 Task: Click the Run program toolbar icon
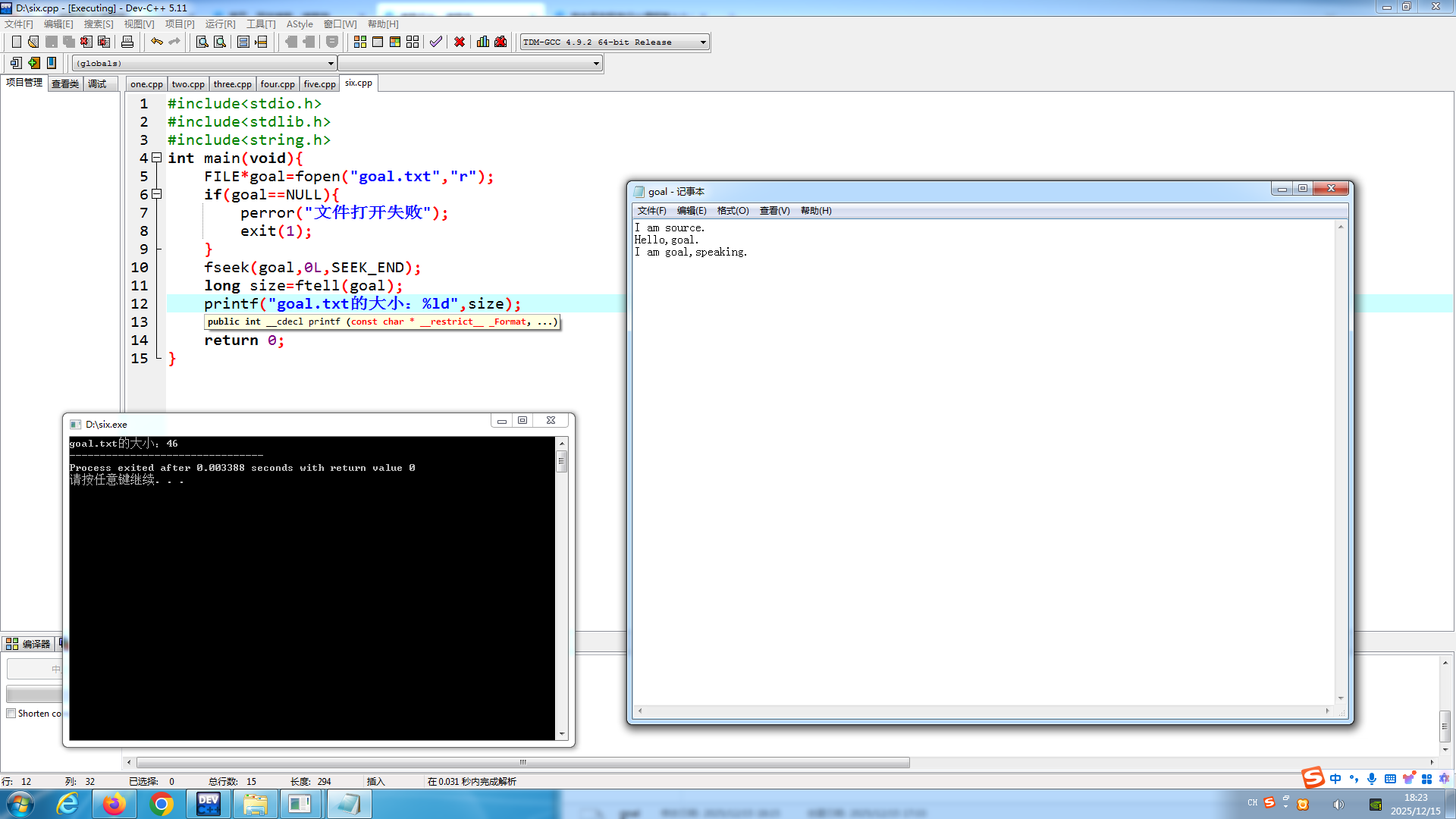(x=378, y=42)
